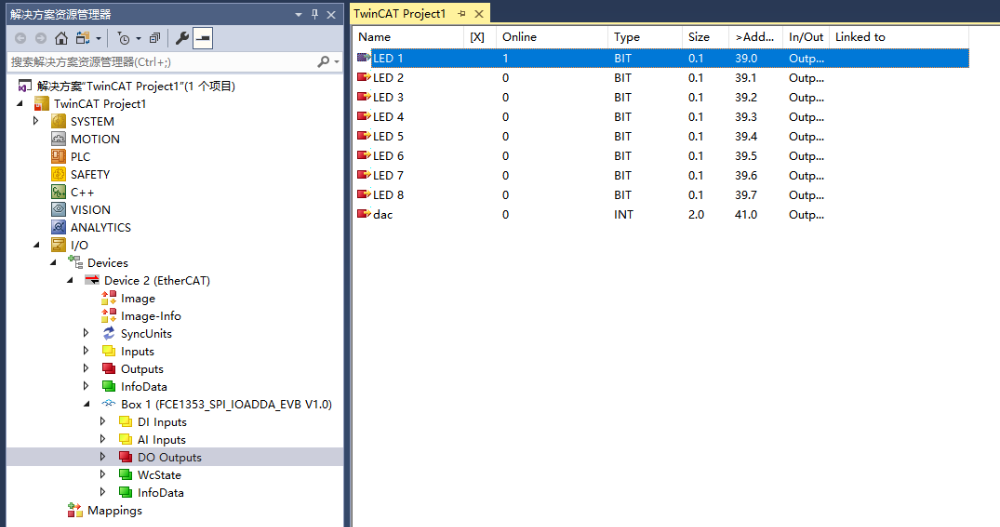Click the red Outputs folder icon under Device 2
1000x527 pixels.
tap(108, 369)
